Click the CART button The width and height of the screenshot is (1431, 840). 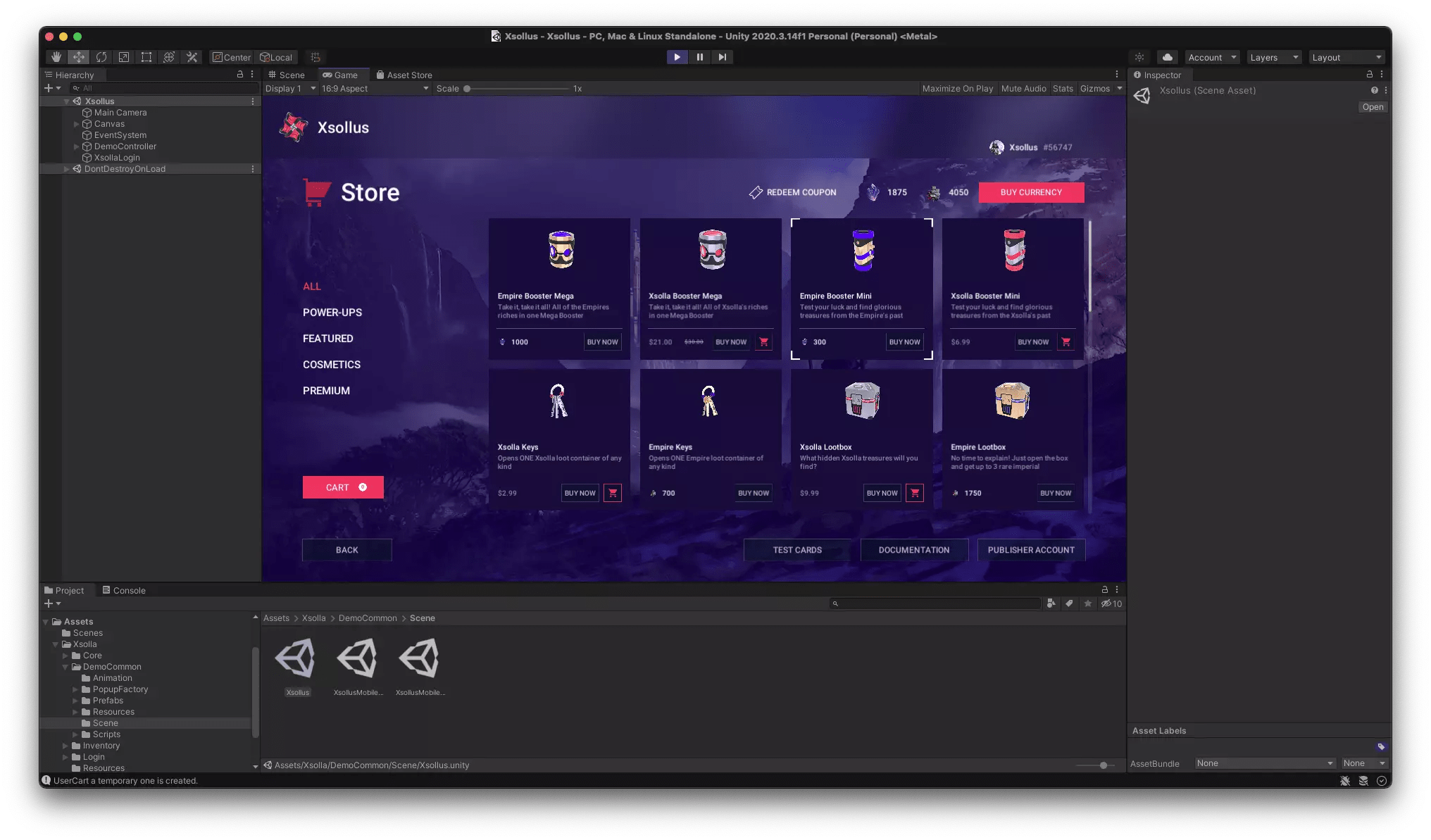point(343,487)
